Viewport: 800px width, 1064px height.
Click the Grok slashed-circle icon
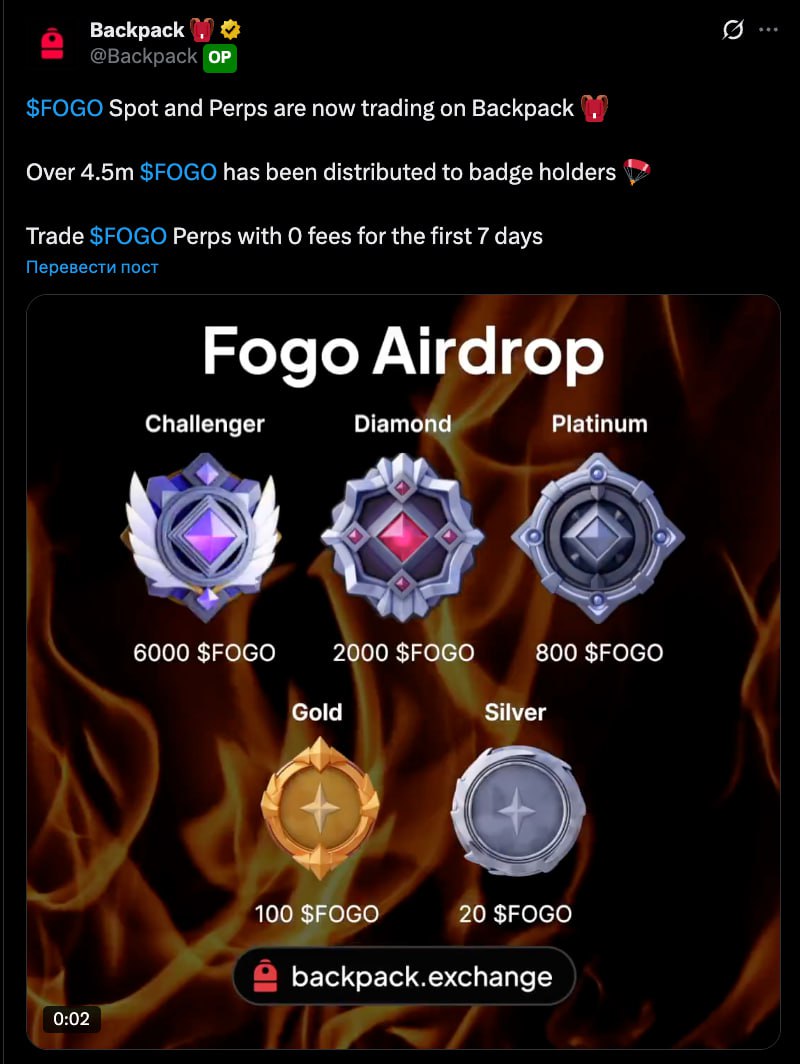tap(733, 30)
